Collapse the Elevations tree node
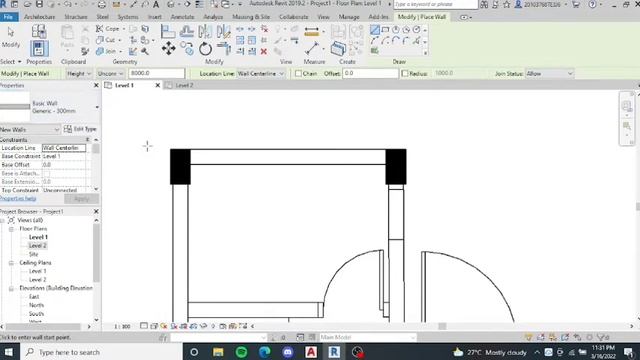This screenshot has height=360, width=640. tap(11, 289)
